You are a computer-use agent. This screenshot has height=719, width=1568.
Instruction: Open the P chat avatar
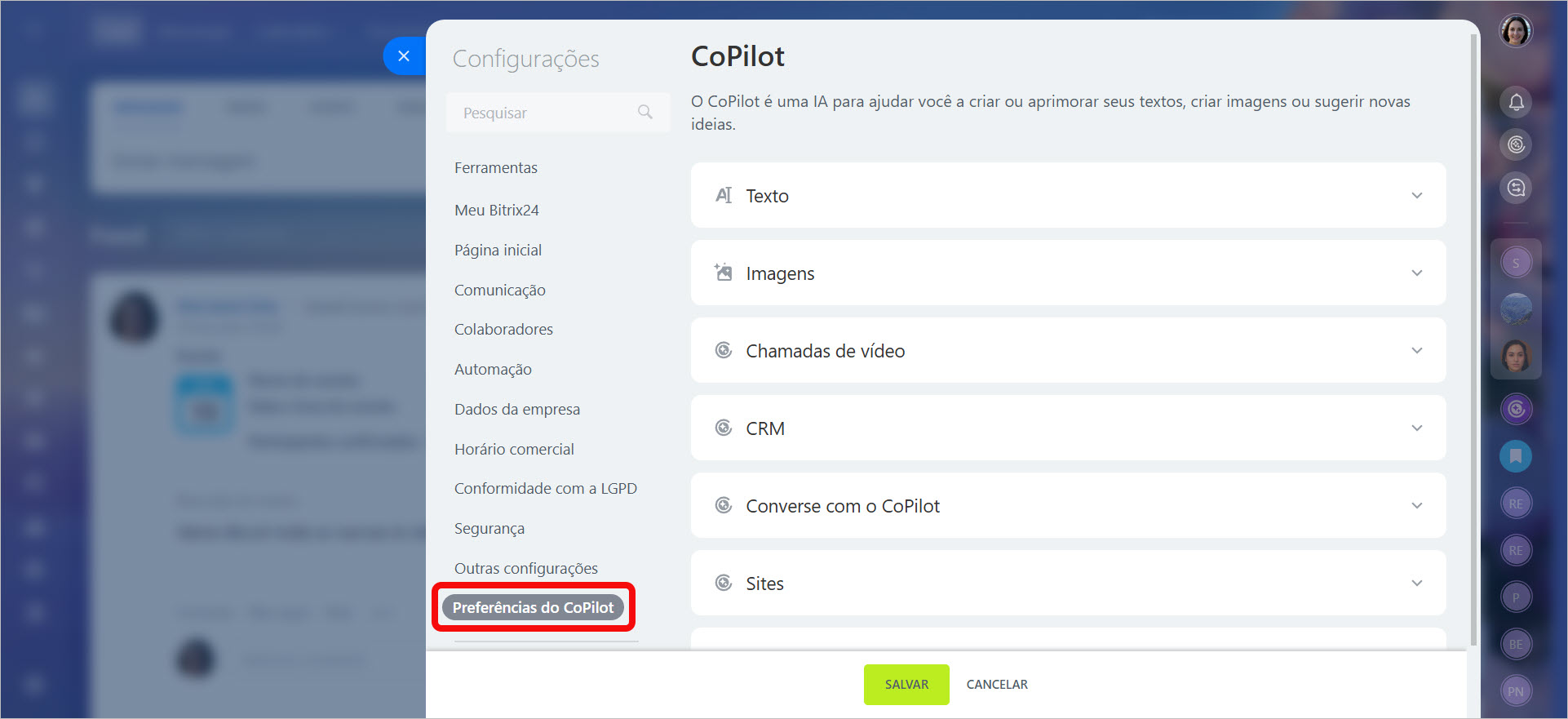coord(1516,597)
